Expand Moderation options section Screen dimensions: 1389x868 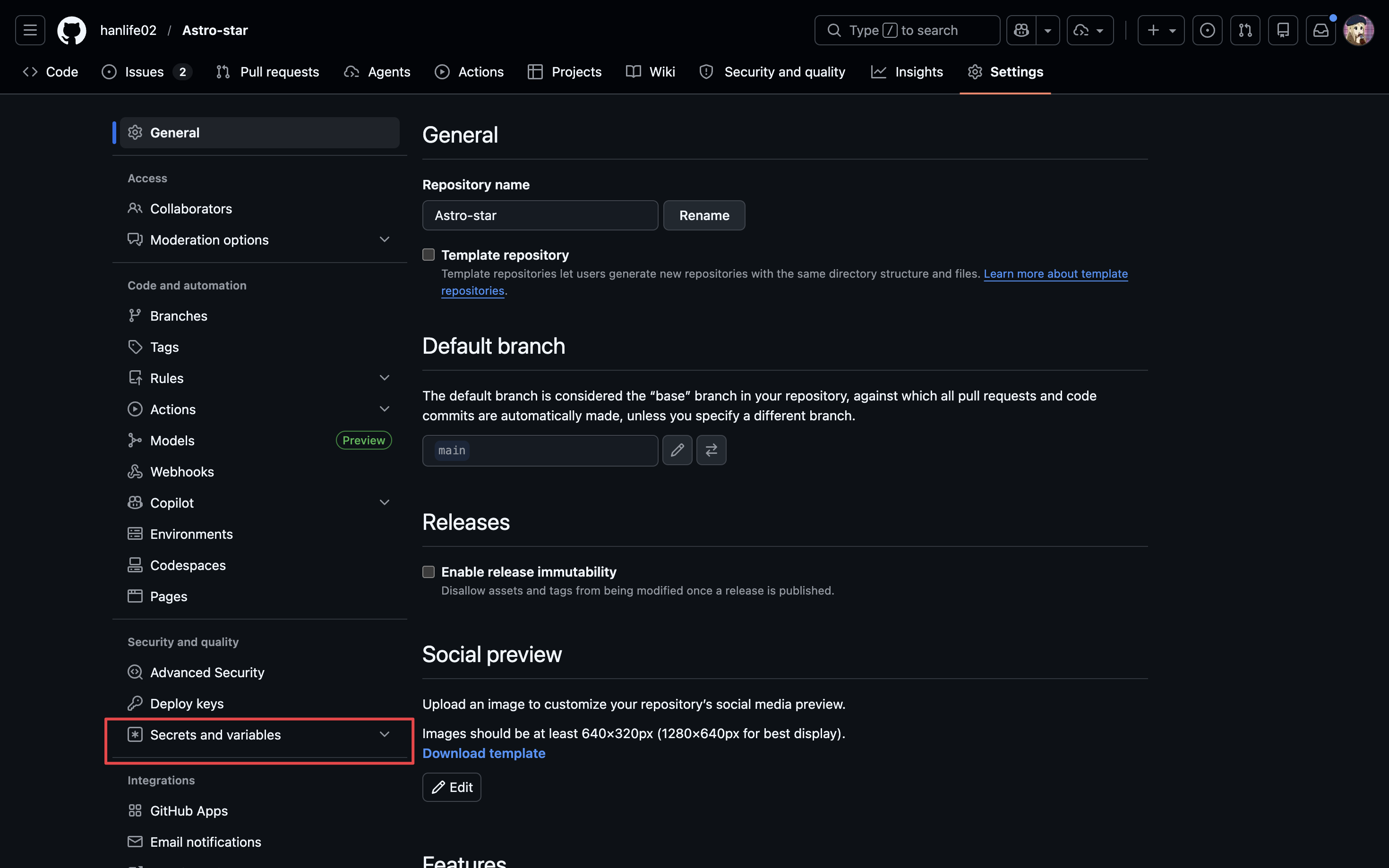click(x=259, y=239)
